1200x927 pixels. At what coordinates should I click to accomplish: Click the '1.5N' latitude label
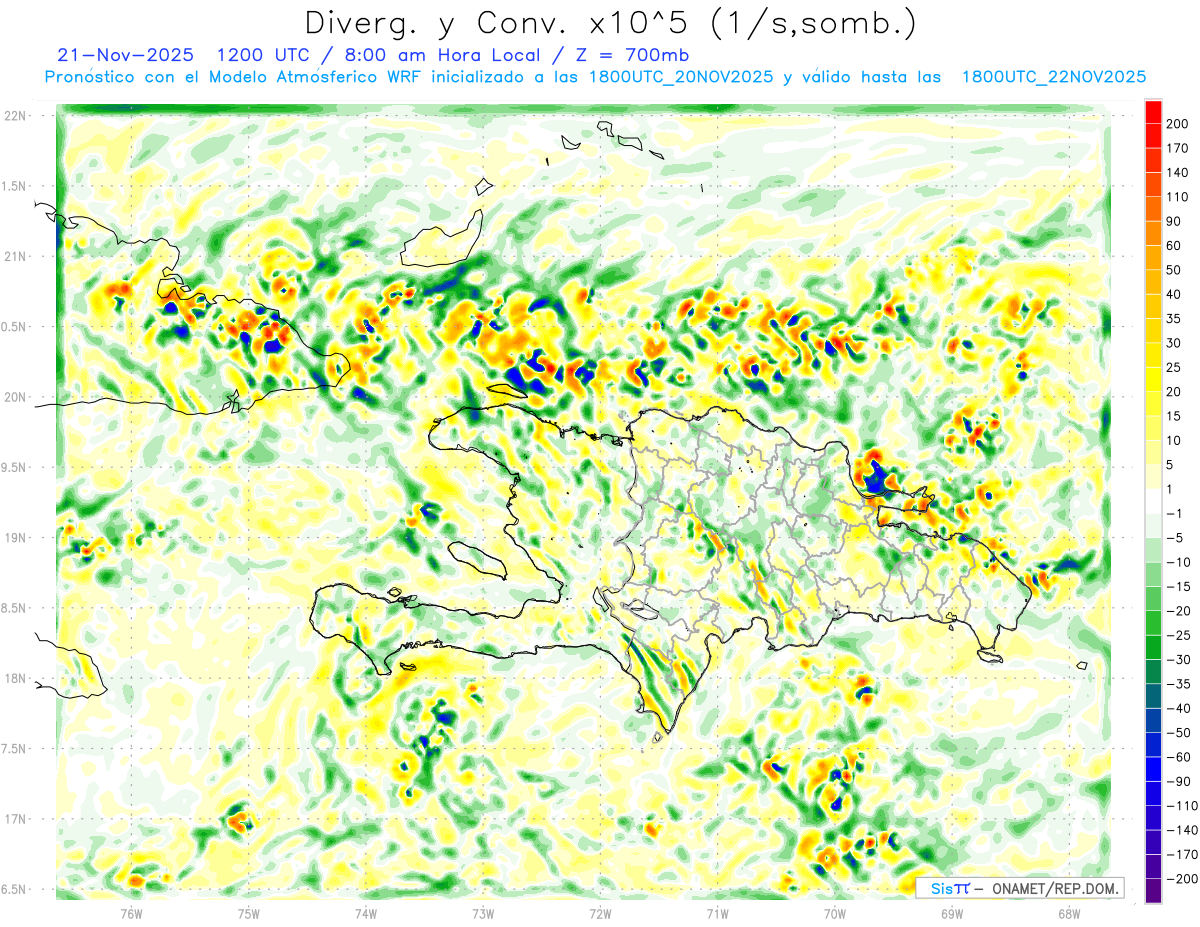(x=16, y=186)
